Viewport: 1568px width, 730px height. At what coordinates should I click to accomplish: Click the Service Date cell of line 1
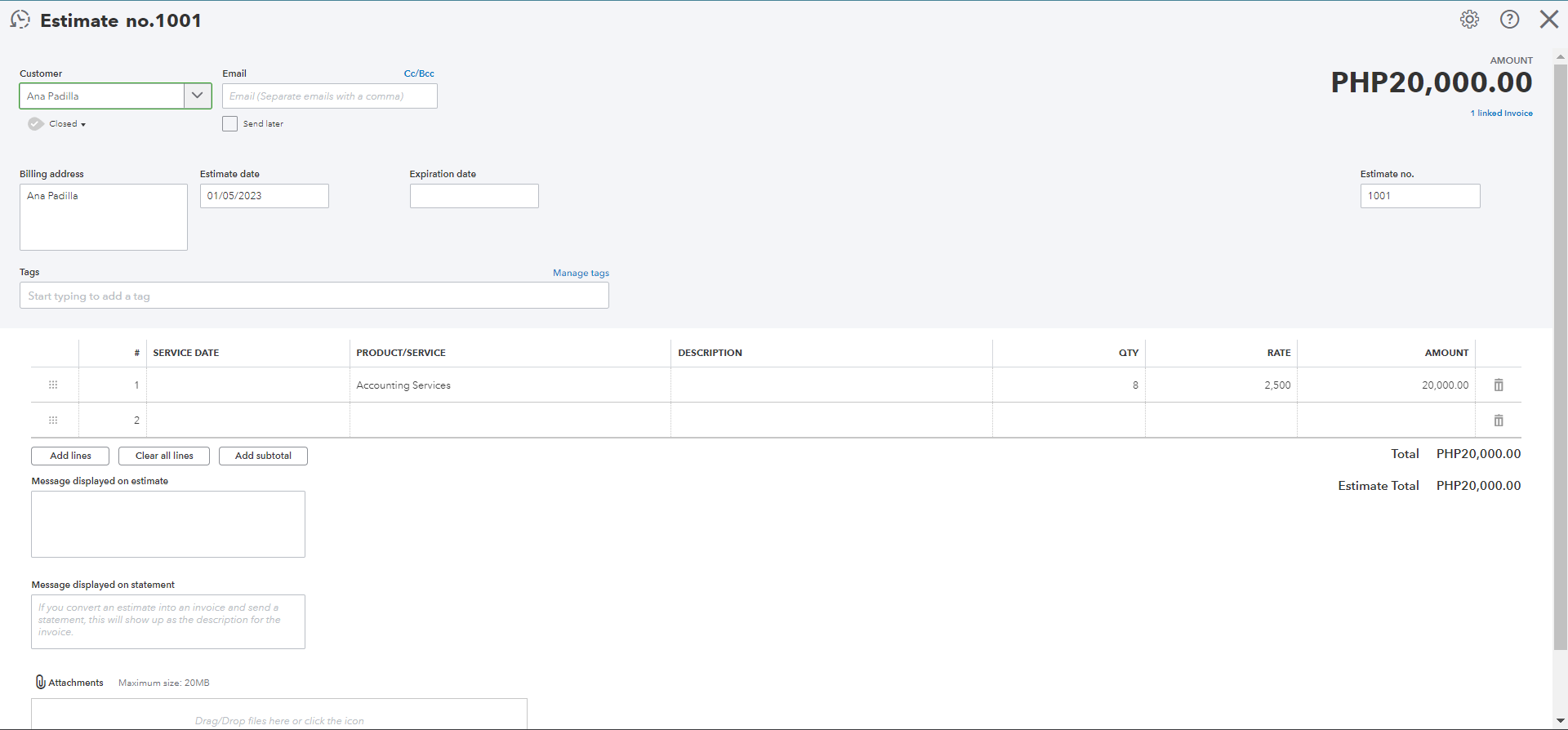(x=248, y=385)
